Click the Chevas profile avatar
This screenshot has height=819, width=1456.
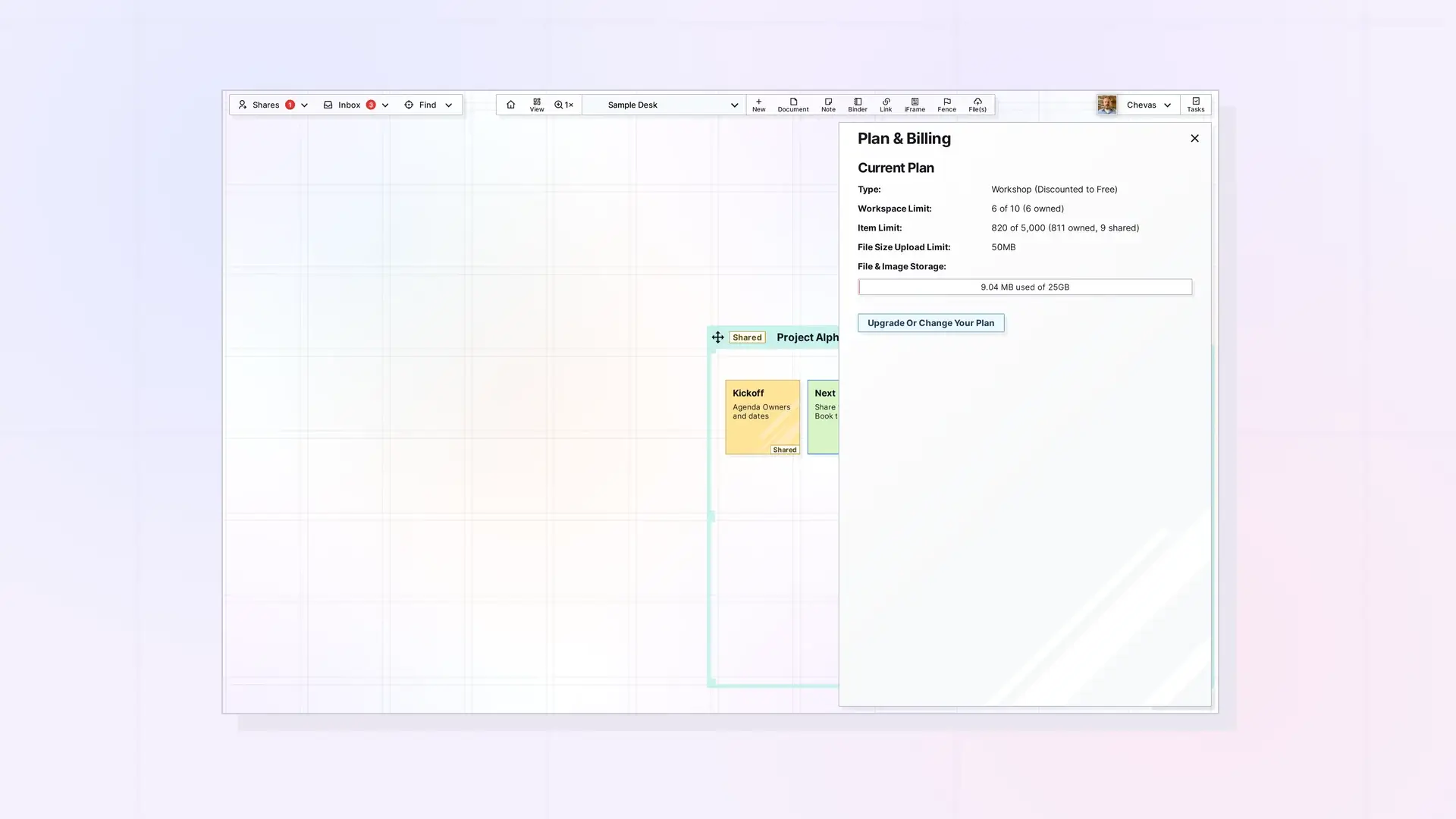point(1107,105)
